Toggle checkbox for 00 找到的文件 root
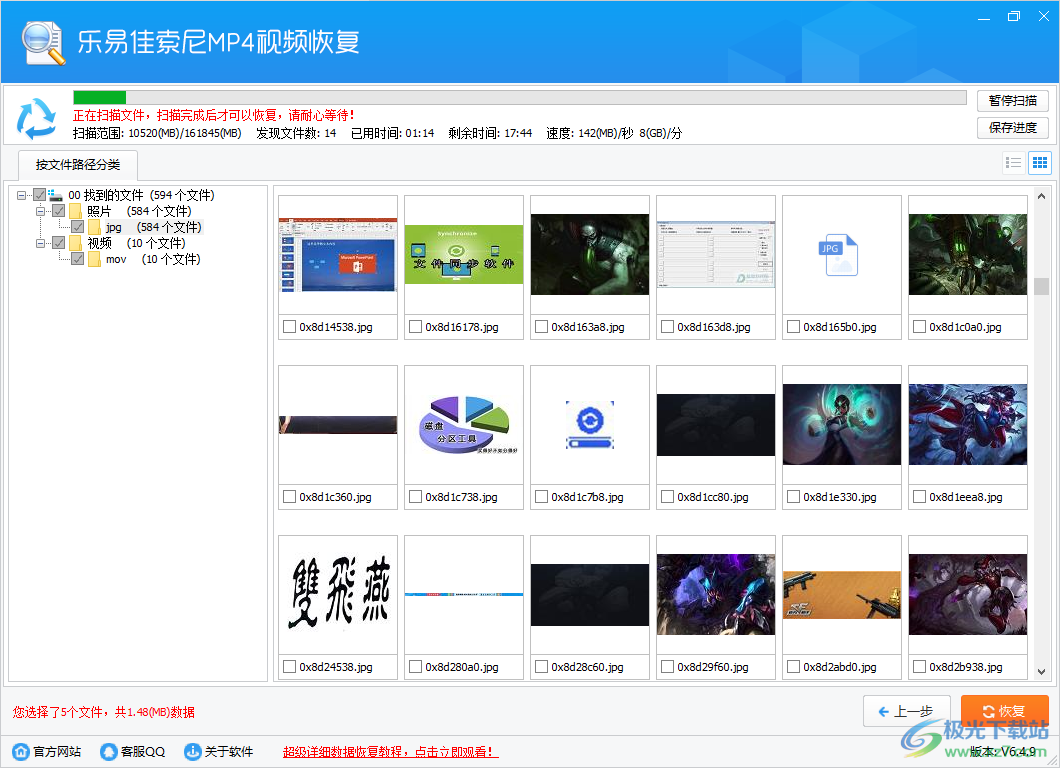 coord(39,195)
